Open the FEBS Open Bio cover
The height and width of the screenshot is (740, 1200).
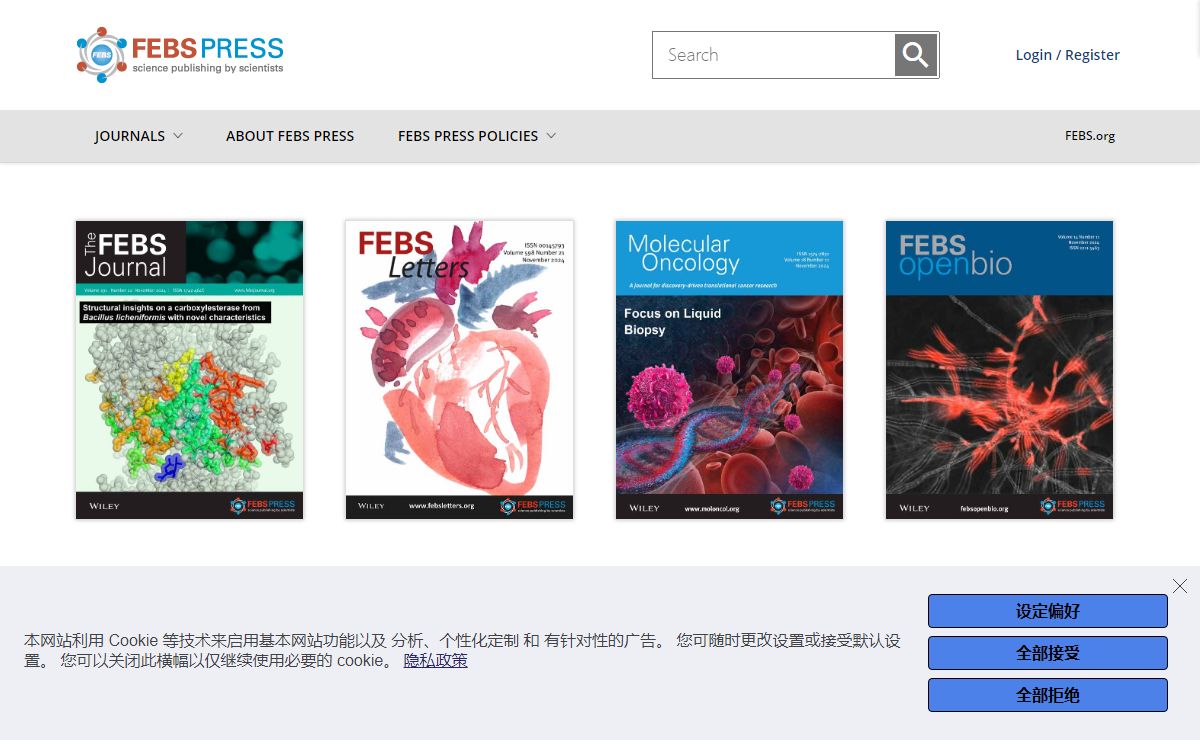coord(999,370)
